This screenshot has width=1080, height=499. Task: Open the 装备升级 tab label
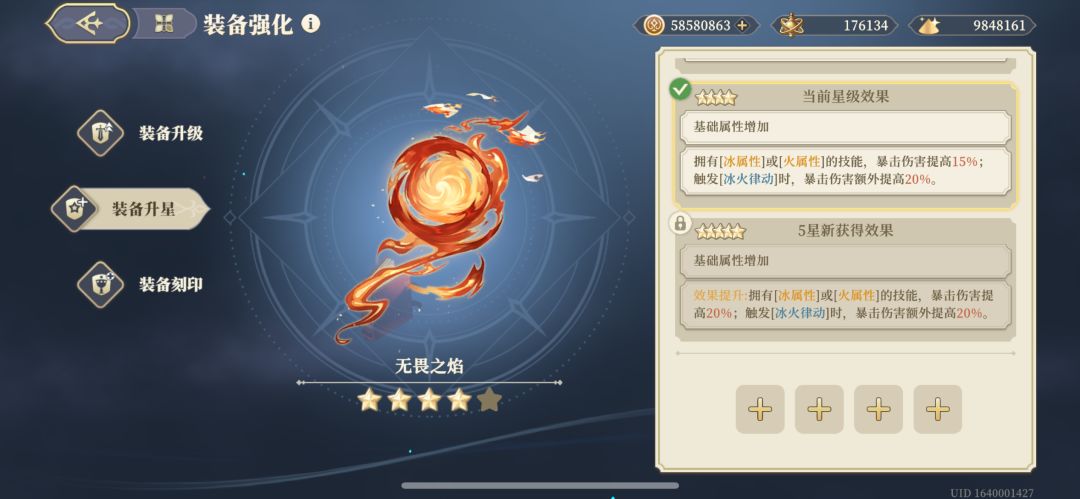click(x=171, y=134)
